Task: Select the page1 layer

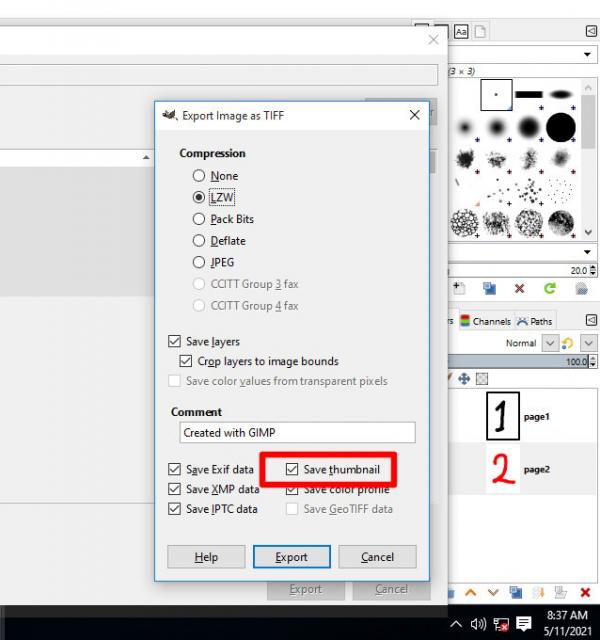Action: [522, 416]
